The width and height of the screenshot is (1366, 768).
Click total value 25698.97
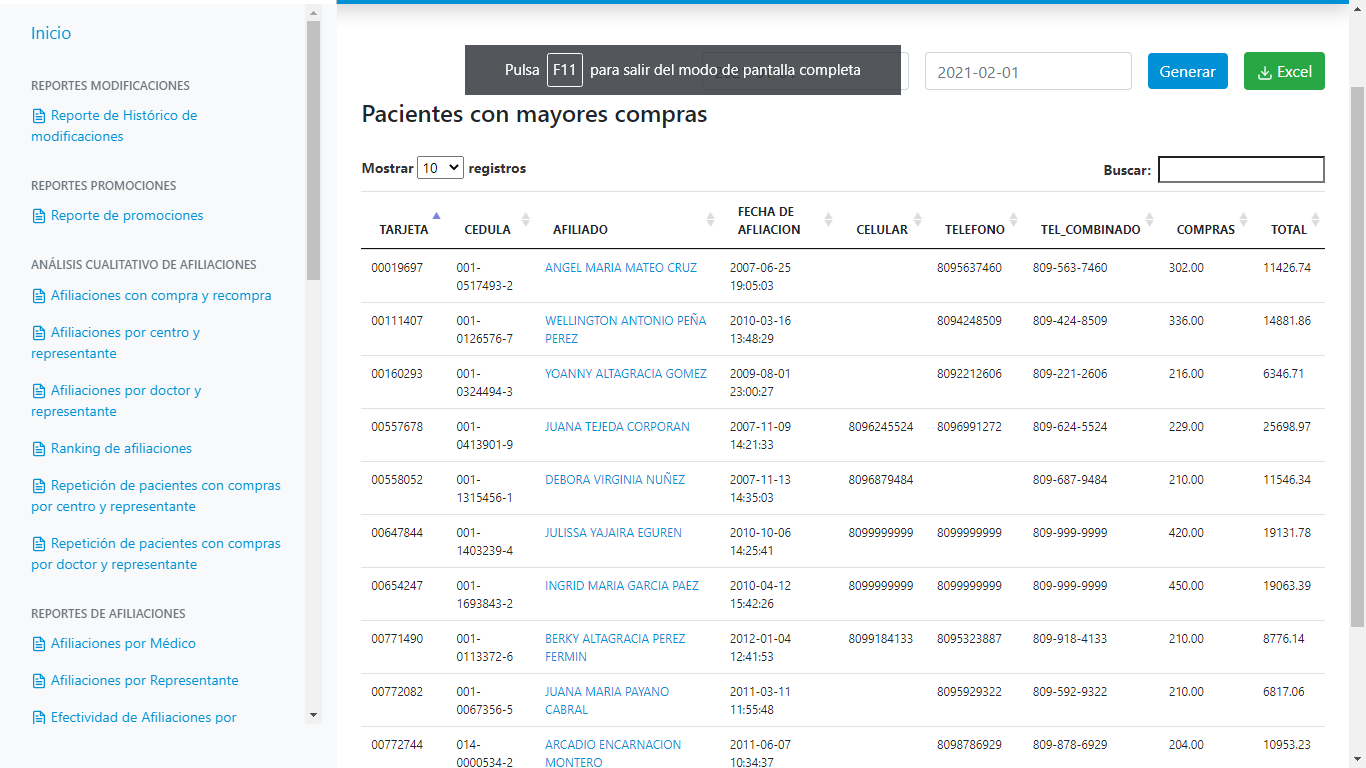click(1287, 427)
